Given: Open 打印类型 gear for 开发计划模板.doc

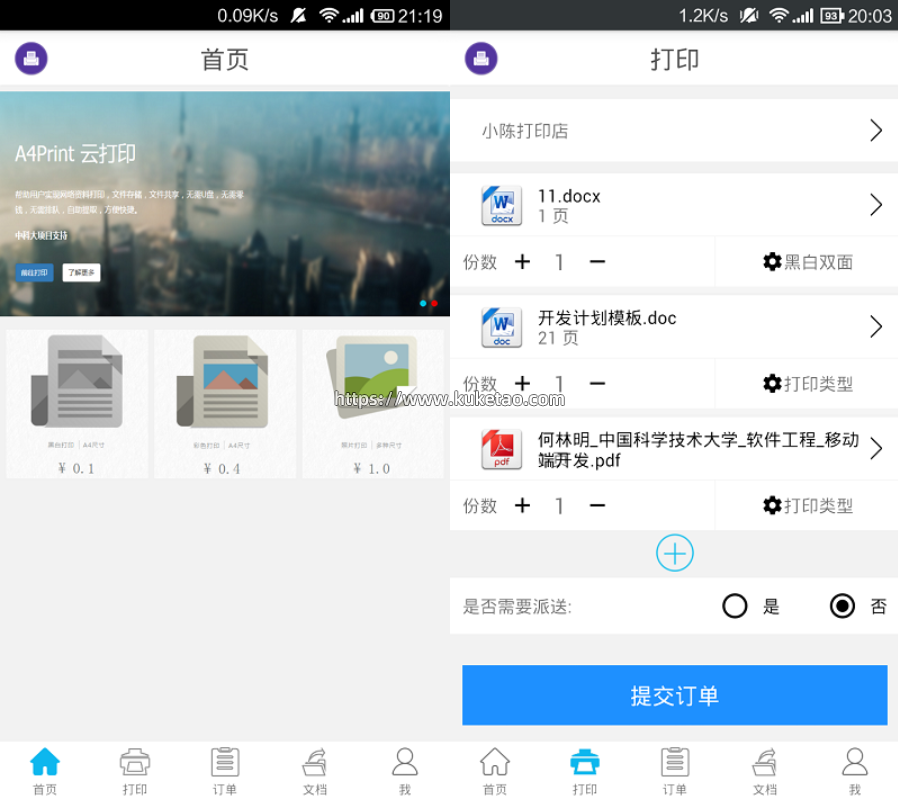Looking at the screenshot, I should pos(772,383).
